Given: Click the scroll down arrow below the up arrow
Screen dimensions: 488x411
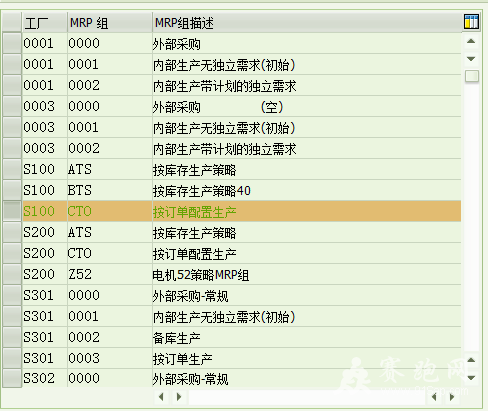Looking at the screenshot, I should (471, 59).
